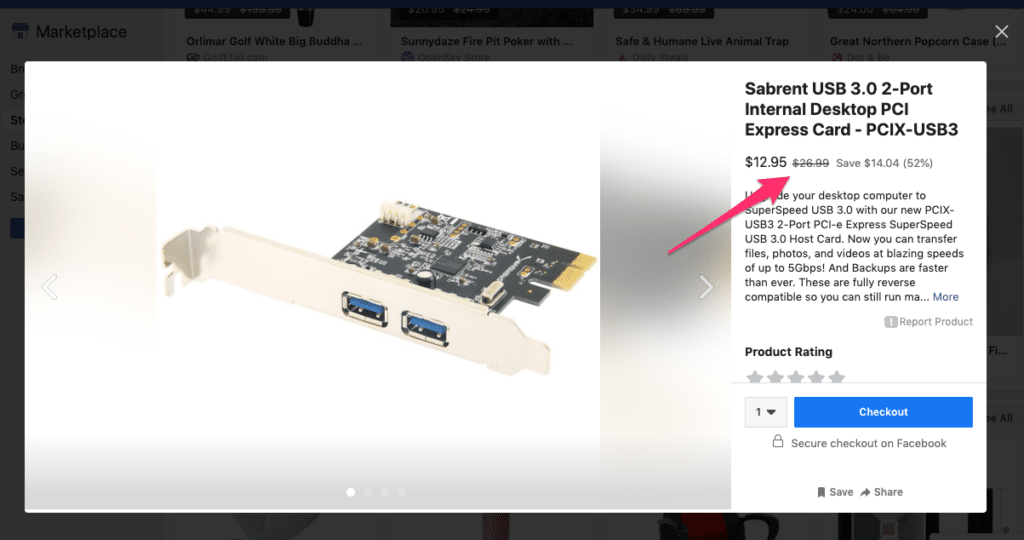This screenshot has height=540, width=1024.
Task: Select the first carousel dot indicator
Action: pos(350,492)
